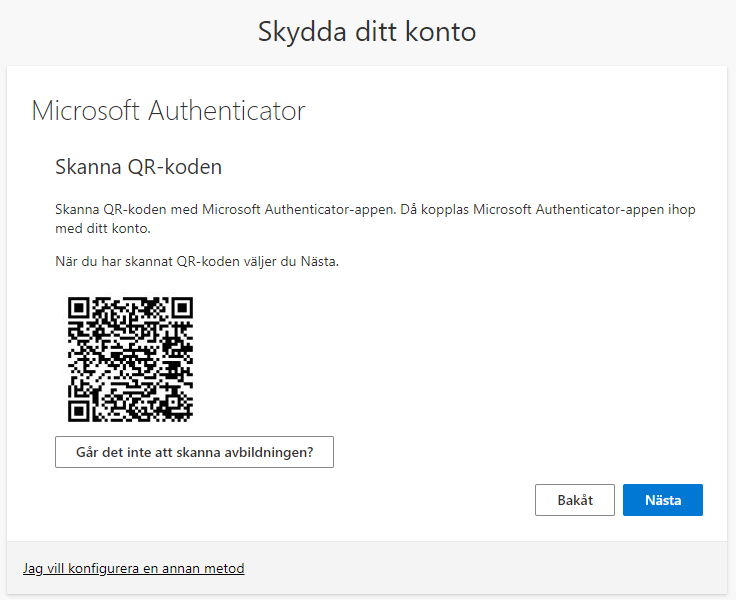Image resolution: width=736 pixels, height=600 pixels.
Task: Go back with the Bakåt button
Action: [x=574, y=500]
